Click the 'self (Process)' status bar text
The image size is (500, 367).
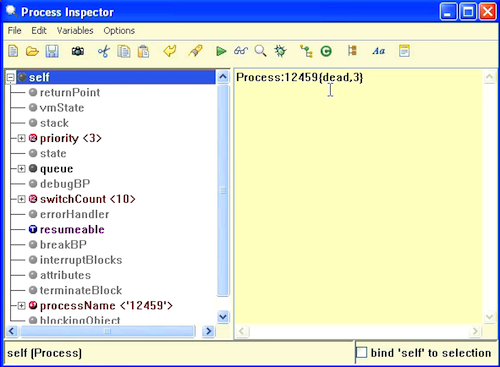coord(44,353)
